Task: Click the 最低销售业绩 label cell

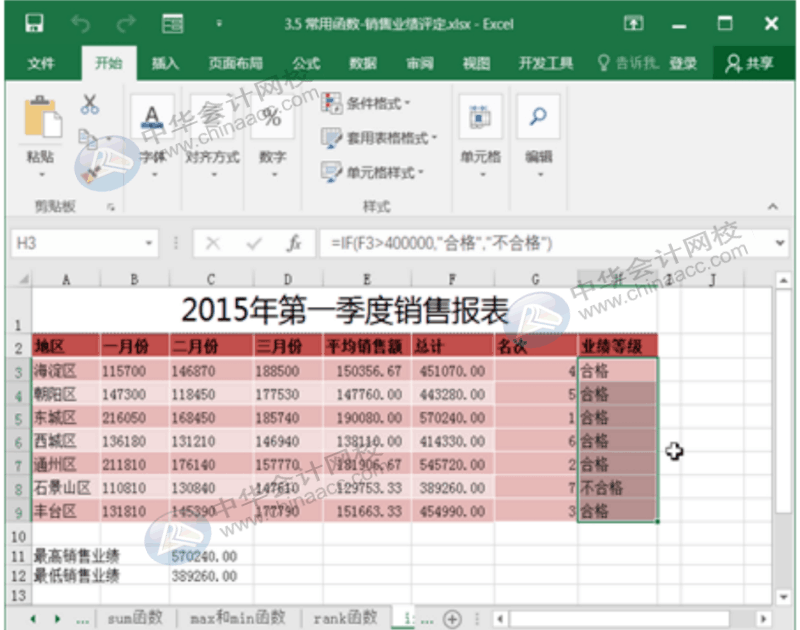Action: pos(66,576)
